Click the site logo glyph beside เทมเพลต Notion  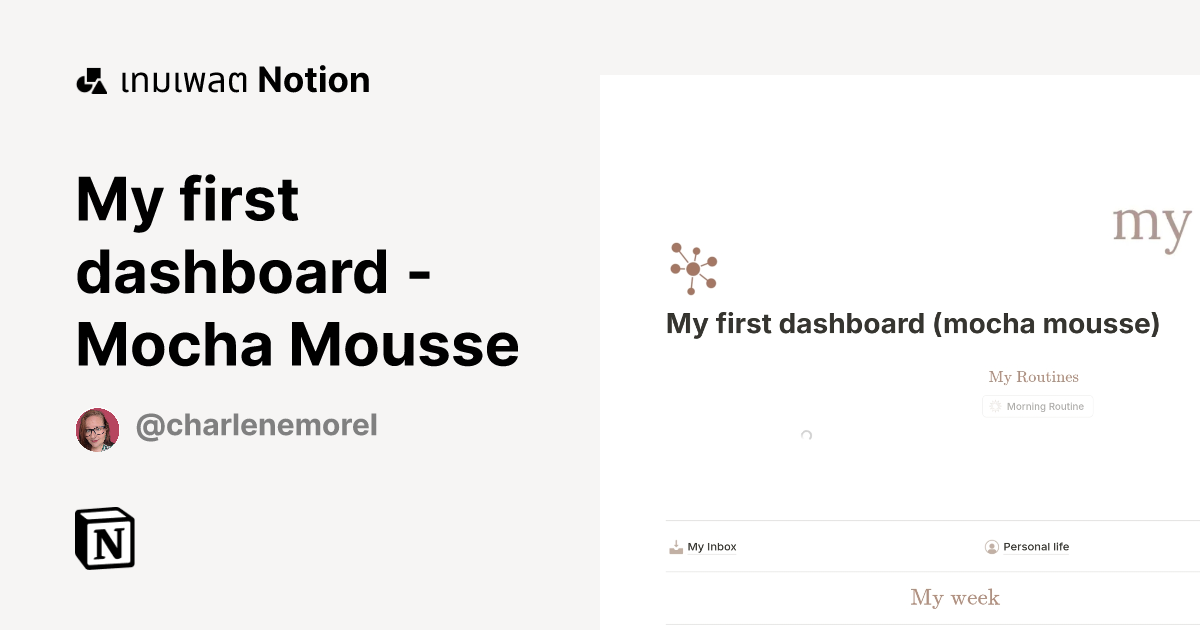point(91,79)
